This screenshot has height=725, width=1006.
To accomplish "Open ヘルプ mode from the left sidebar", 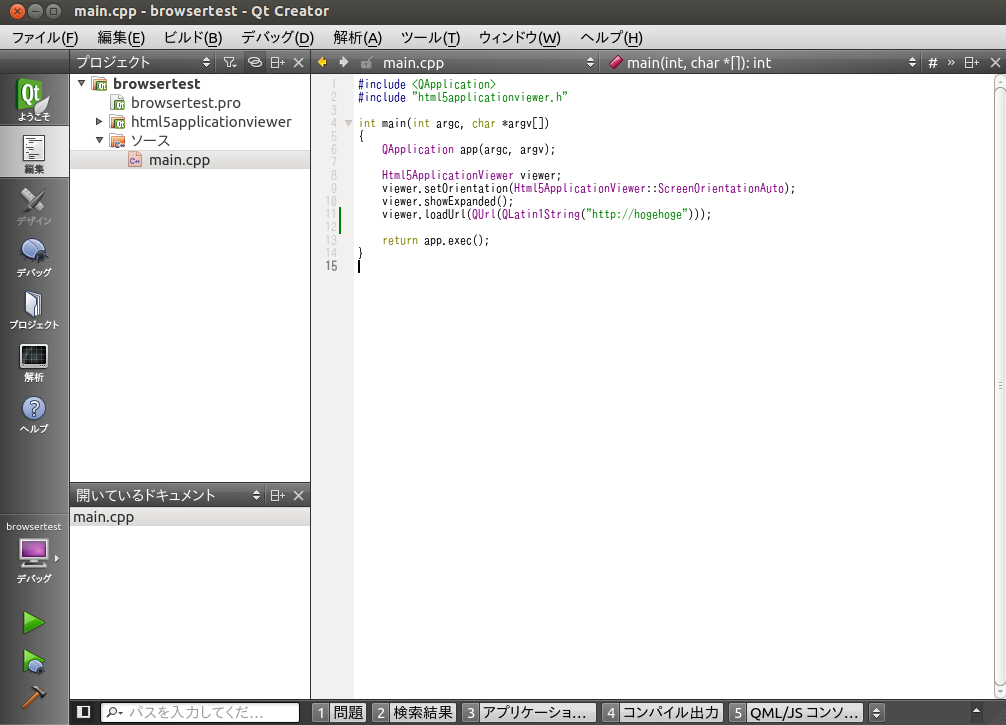I will [33, 410].
